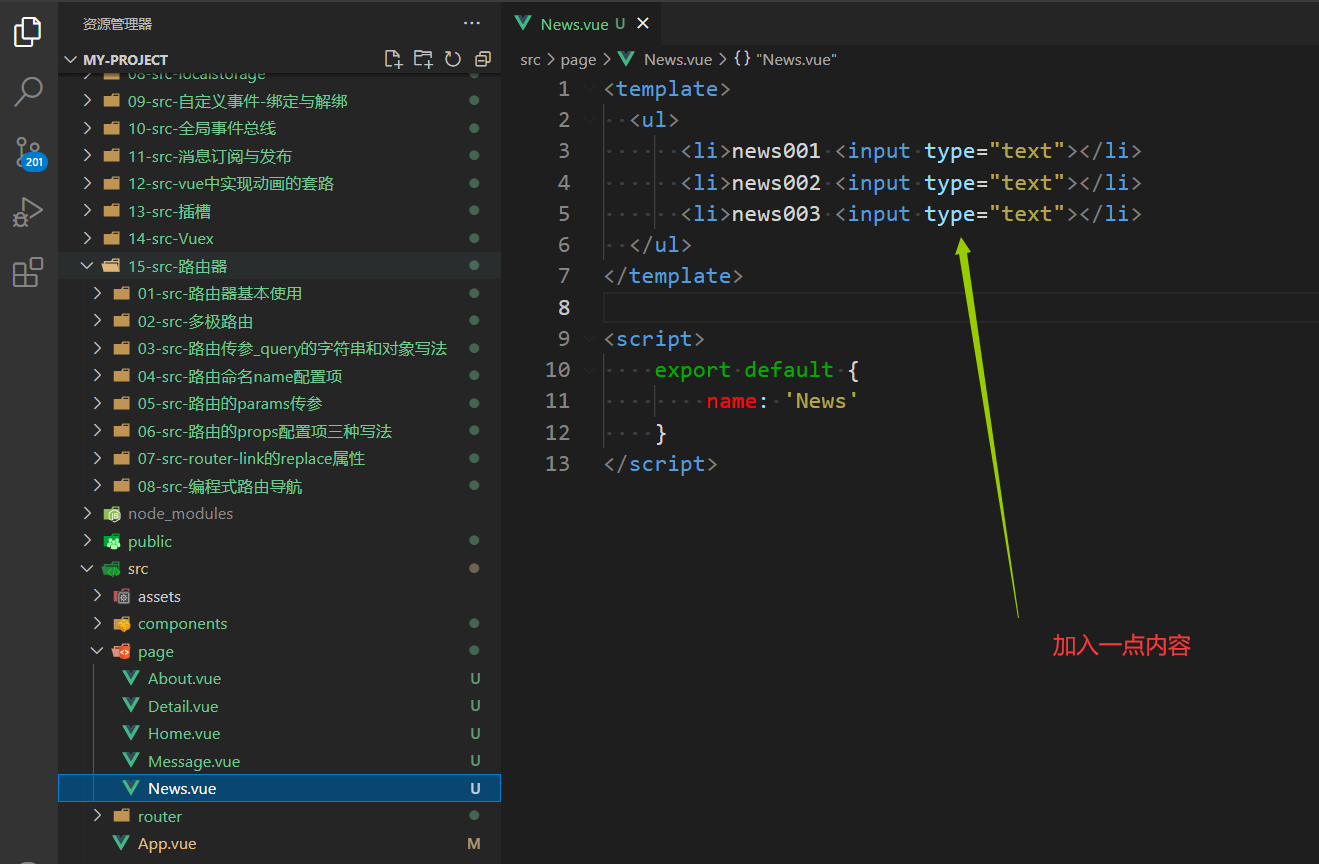
Task: Expand folder 13-src-插槽
Action: click(x=280, y=211)
